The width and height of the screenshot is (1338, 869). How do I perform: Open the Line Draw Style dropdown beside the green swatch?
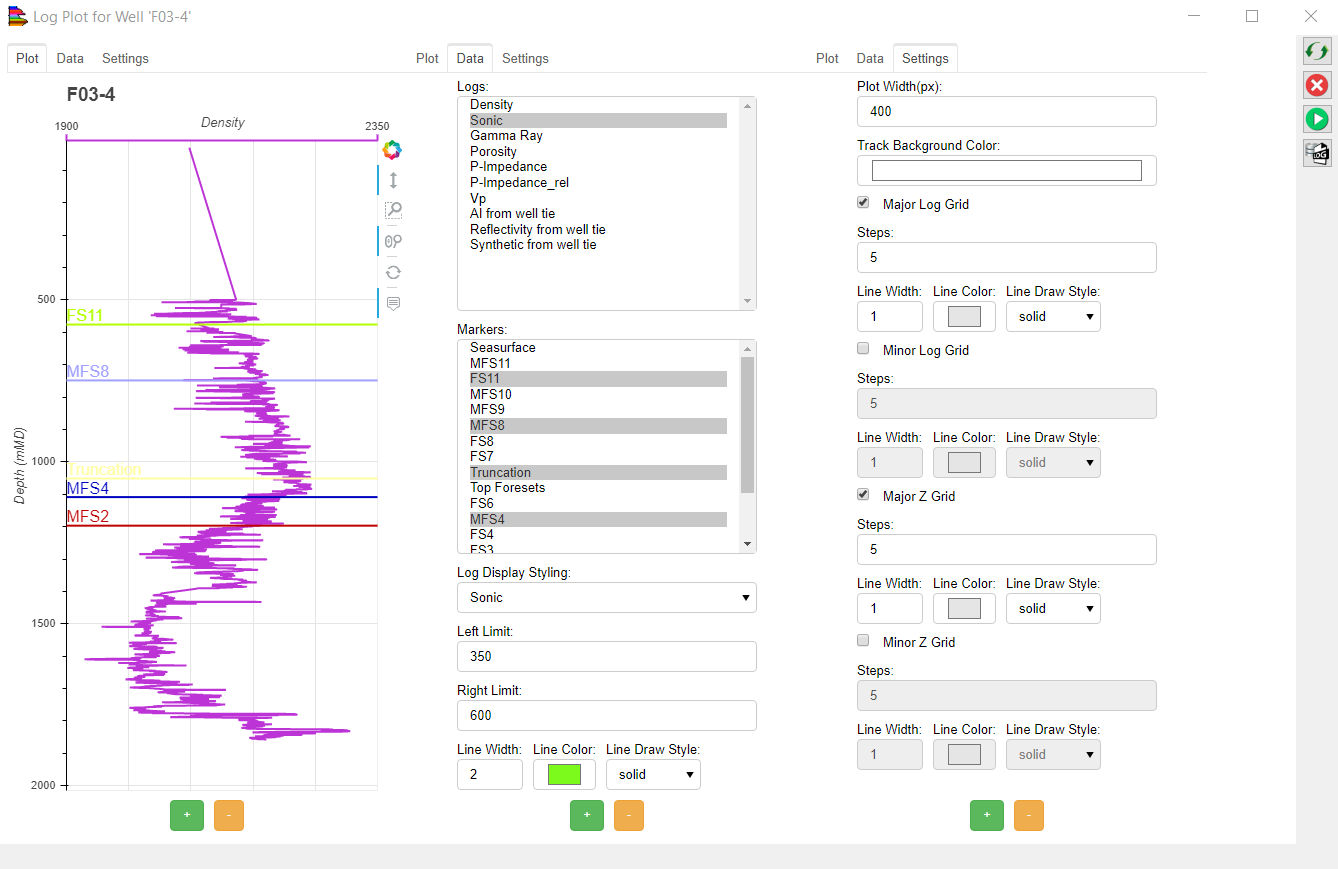[653, 775]
